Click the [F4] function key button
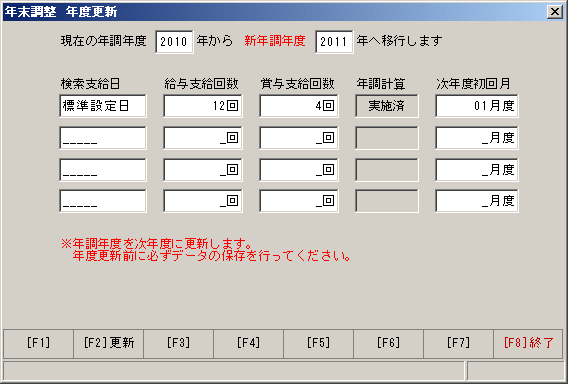This screenshot has width=568, height=384. pos(248,343)
